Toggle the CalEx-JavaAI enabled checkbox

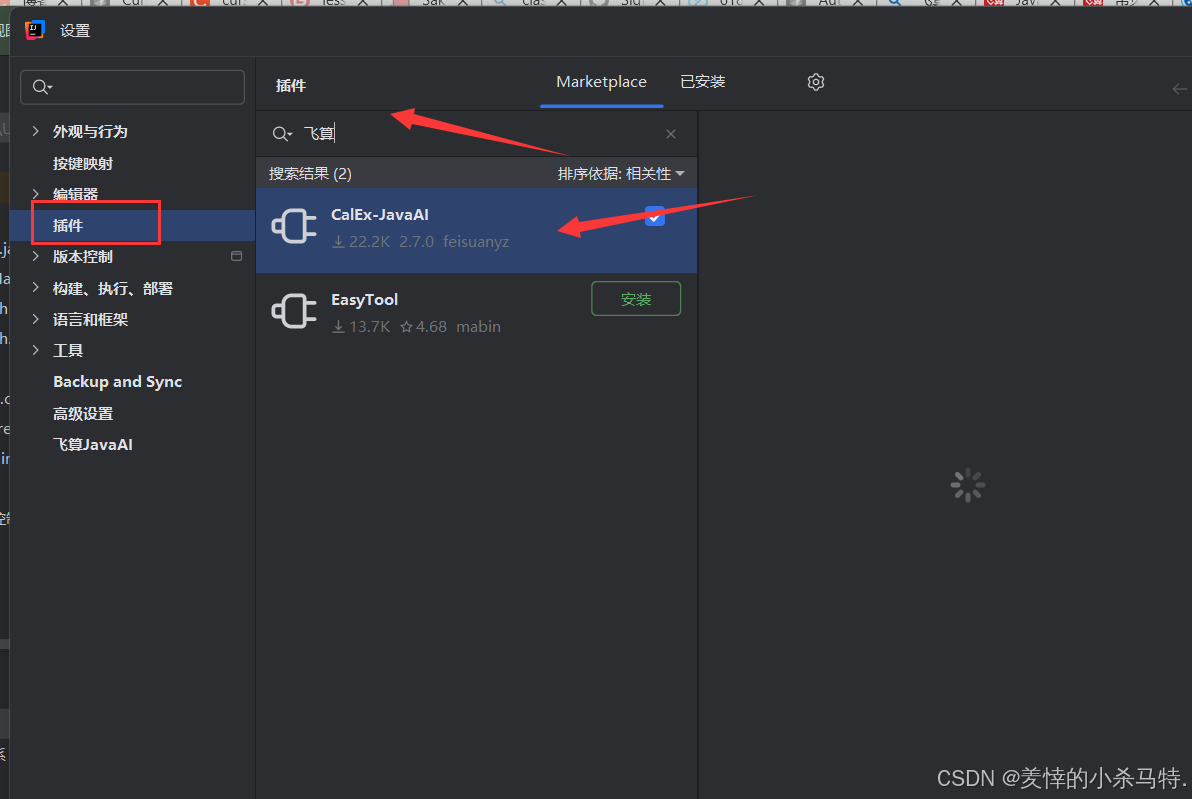click(655, 217)
